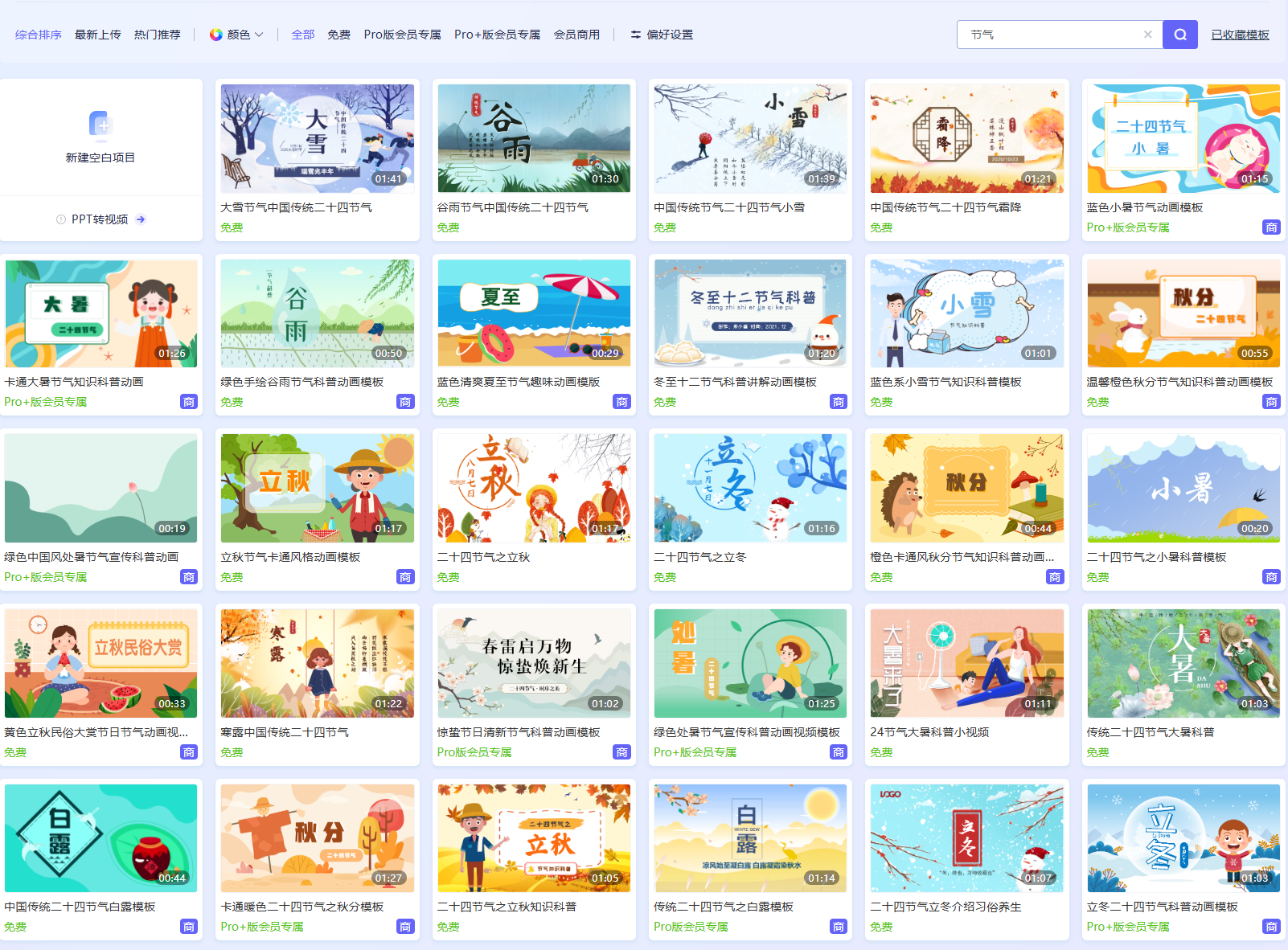Sort by 热门推荐
1288x950 pixels.
pos(157,35)
